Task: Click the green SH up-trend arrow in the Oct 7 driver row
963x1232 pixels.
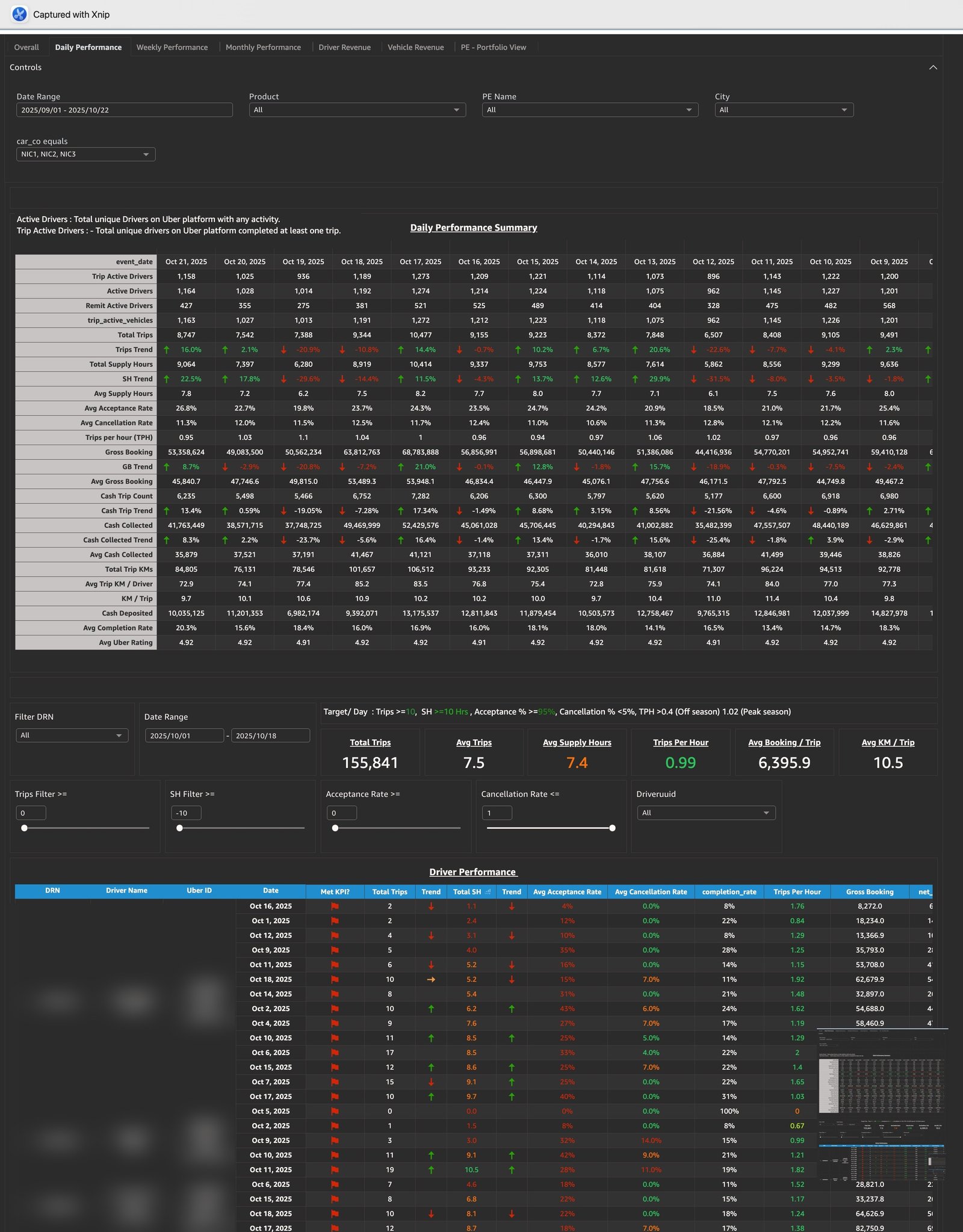Action: click(512, 1082)
